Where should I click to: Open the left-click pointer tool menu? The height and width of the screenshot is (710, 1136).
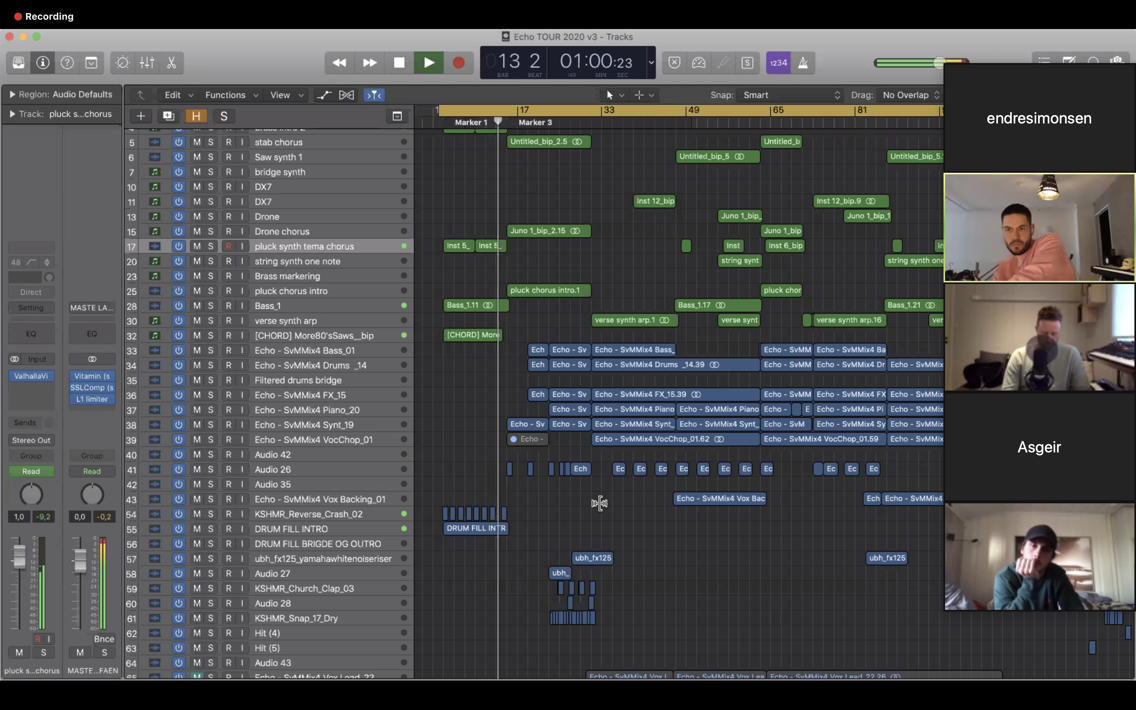click(x=615, y=95)
